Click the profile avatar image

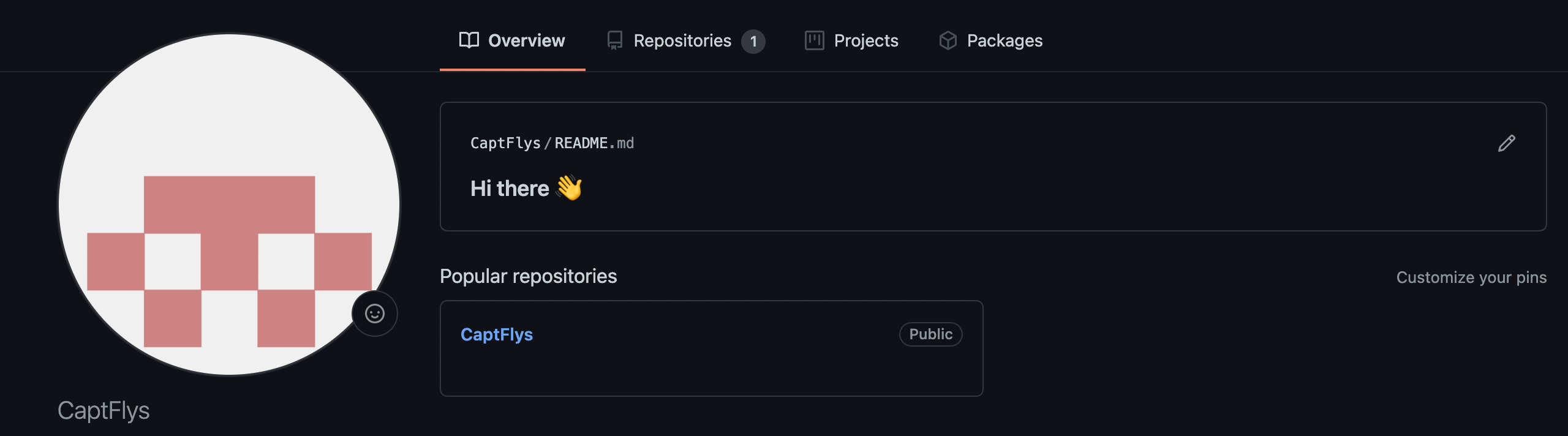click(x=229, y=204)
